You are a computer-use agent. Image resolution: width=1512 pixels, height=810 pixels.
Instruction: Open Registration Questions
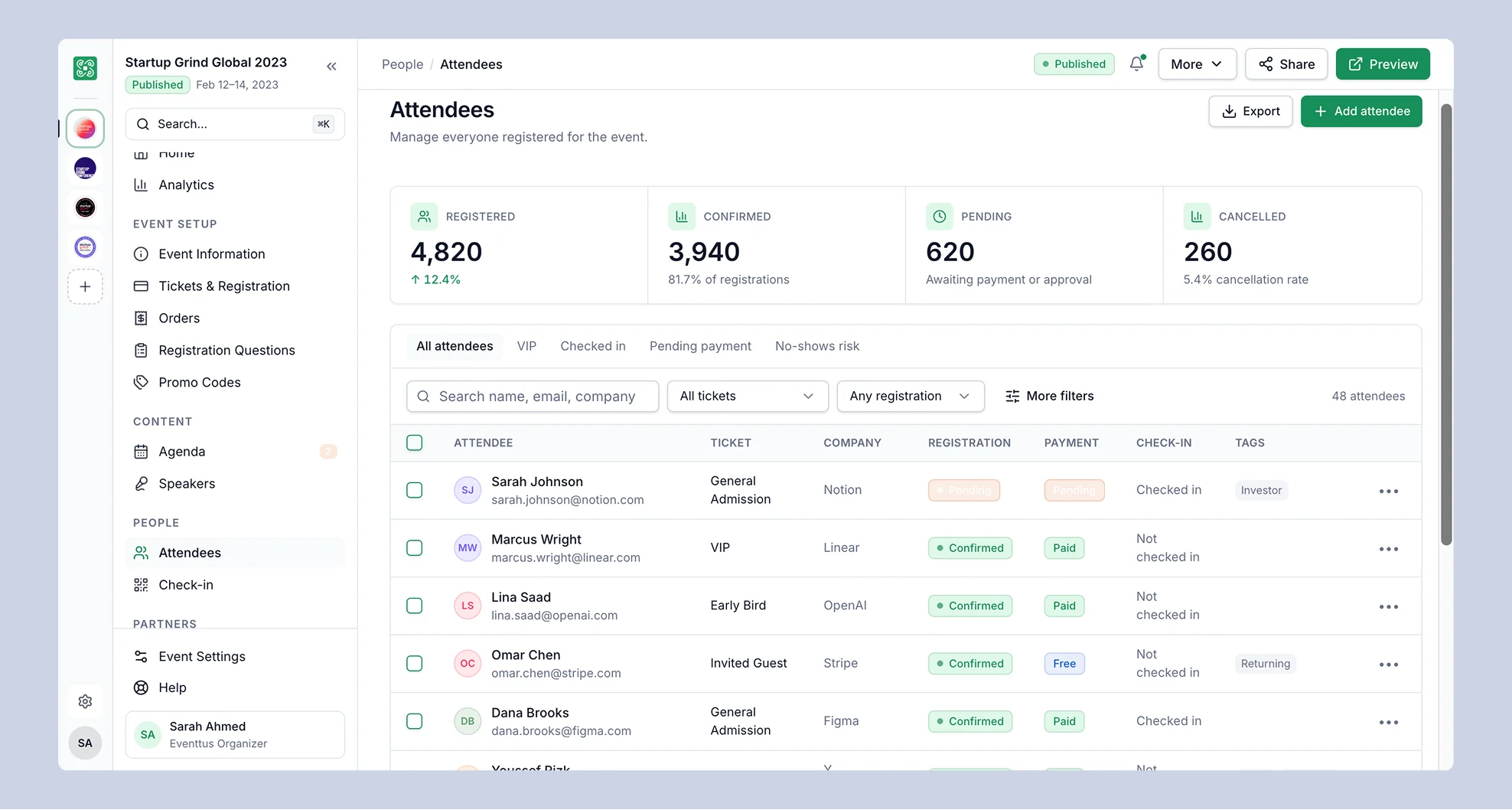click(235, 351)
